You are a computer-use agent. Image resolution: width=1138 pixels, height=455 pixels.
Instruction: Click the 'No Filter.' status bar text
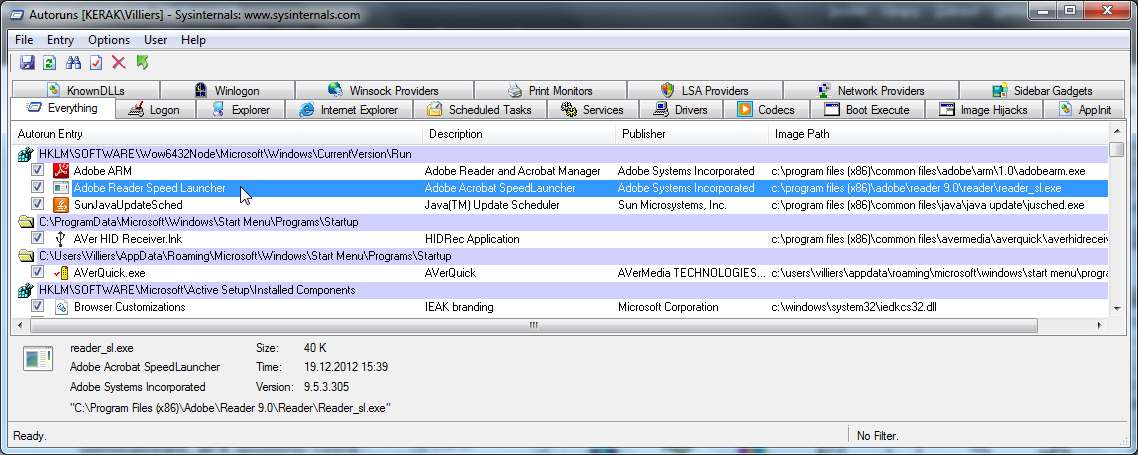(x=877, y=436)
